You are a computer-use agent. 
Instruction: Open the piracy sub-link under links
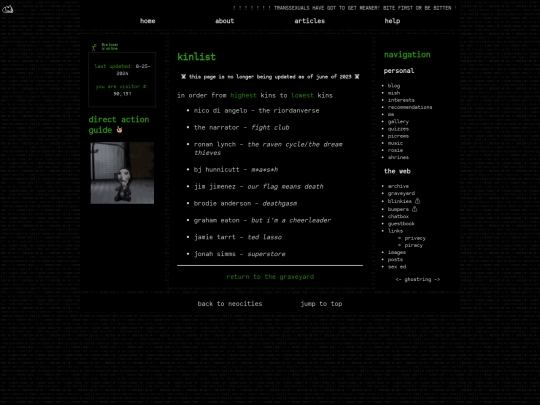(413, 245)
